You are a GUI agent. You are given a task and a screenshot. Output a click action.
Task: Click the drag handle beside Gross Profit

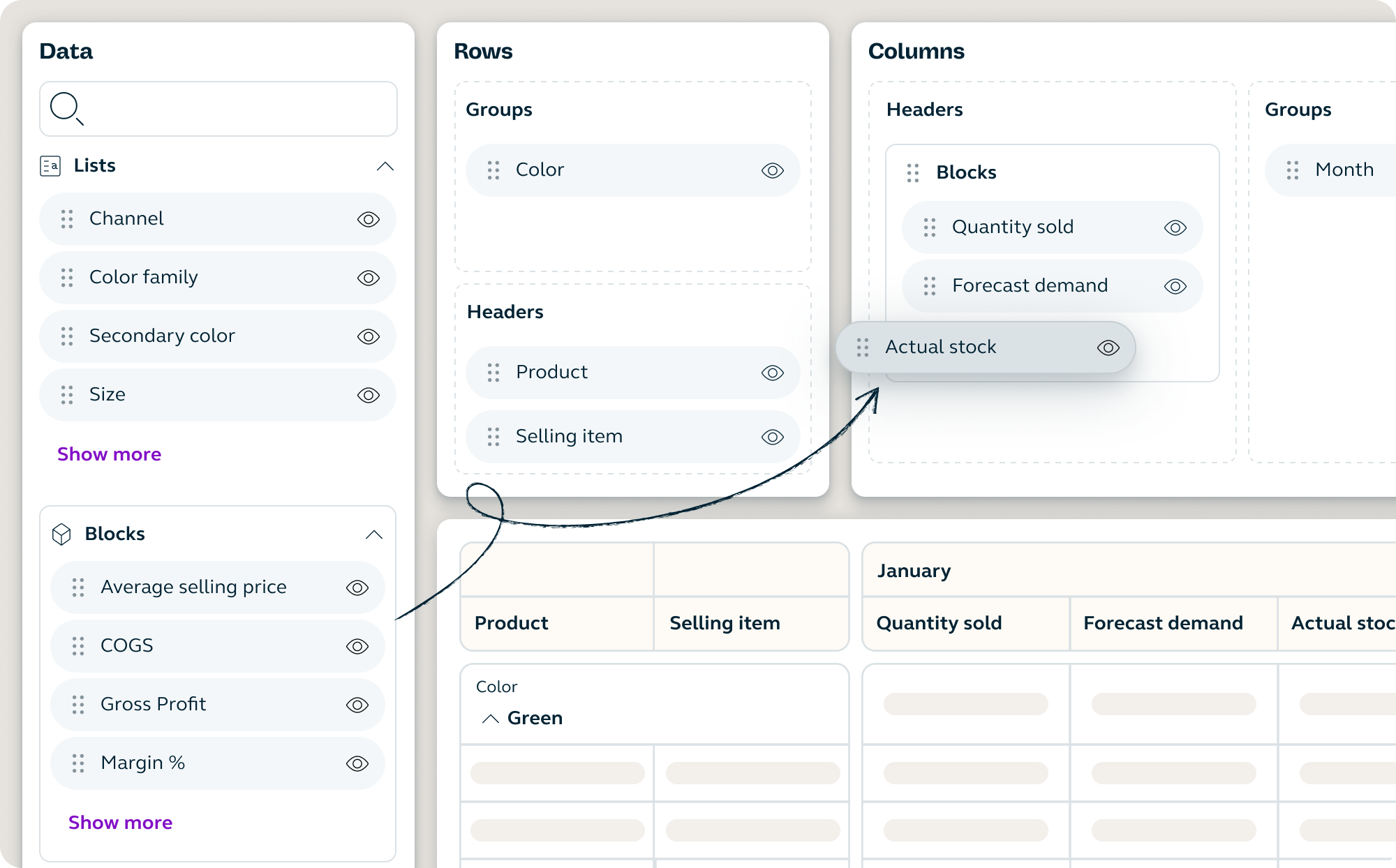78,705
